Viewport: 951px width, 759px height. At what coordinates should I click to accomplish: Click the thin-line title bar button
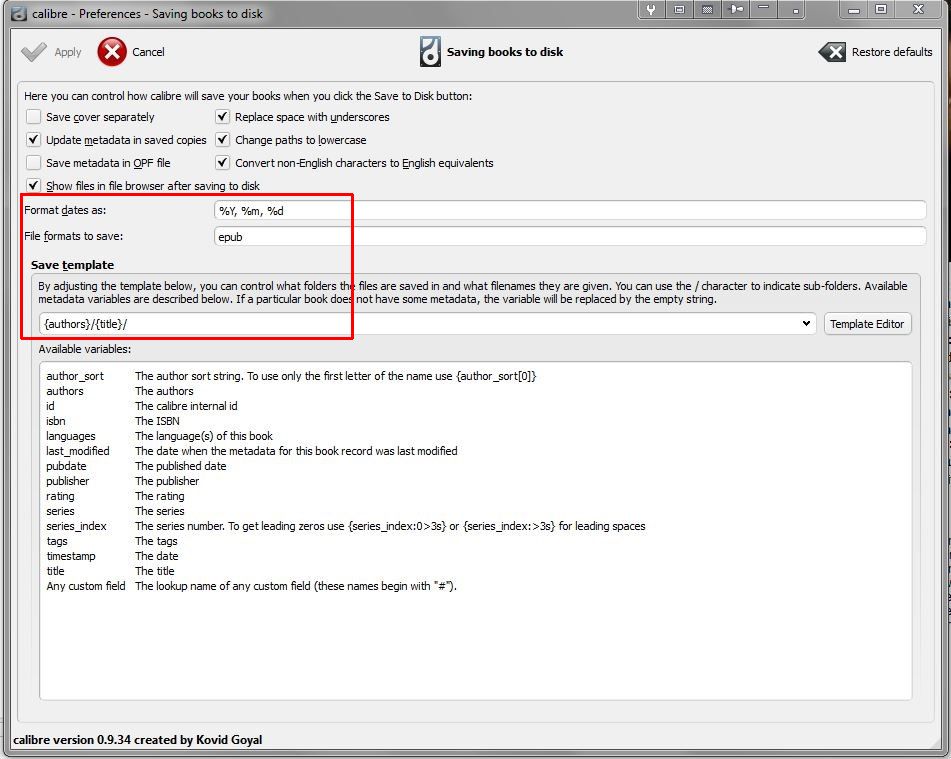764,8
